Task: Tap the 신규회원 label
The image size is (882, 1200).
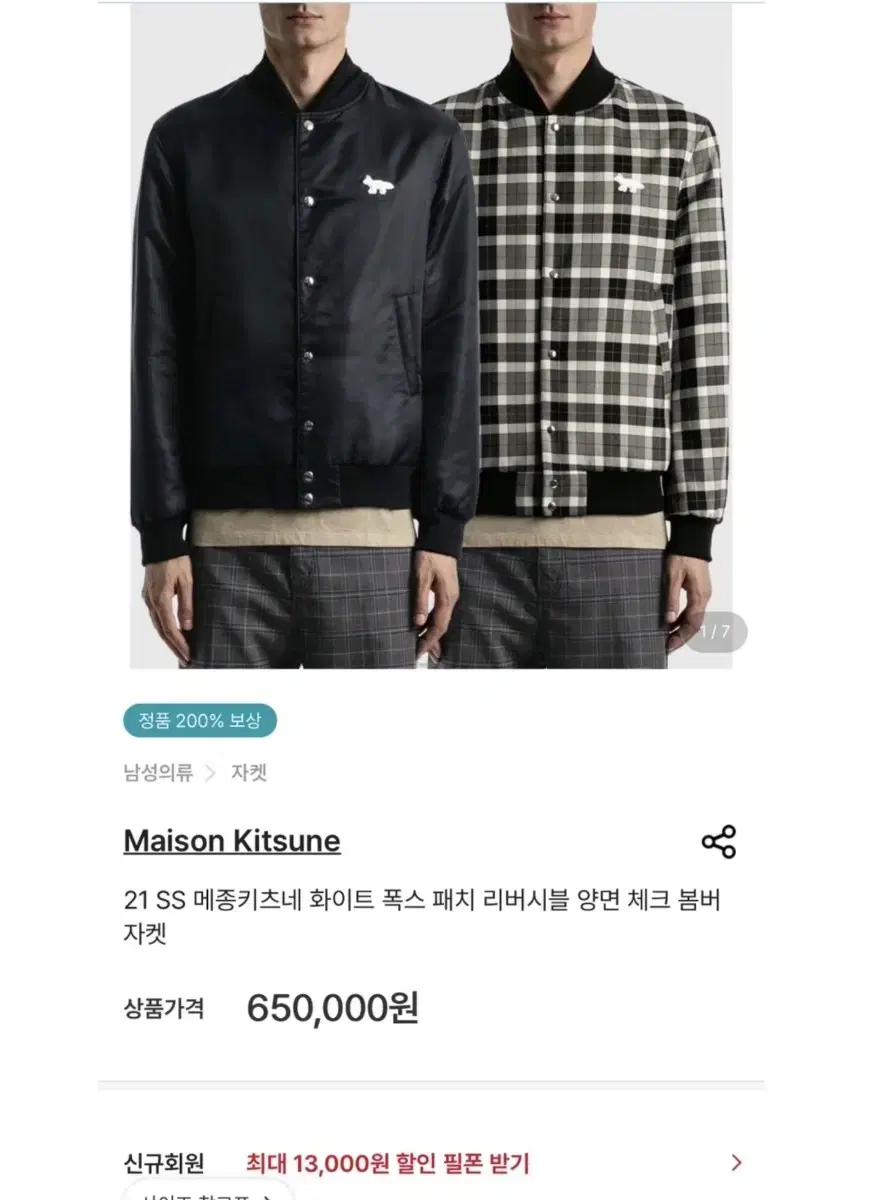Action: (164, 1164)
